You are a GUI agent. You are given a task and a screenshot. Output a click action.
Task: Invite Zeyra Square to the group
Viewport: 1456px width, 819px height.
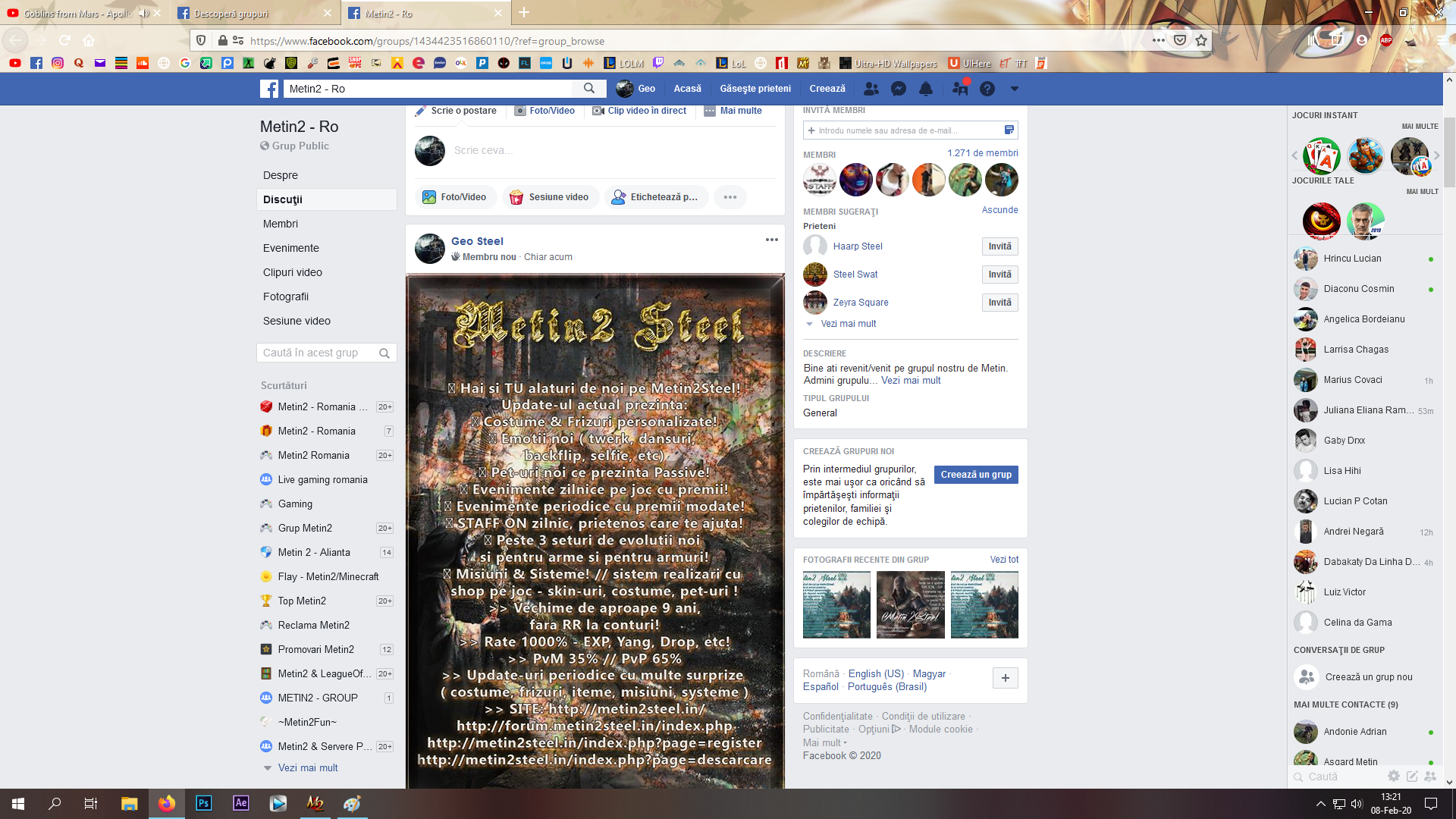999,303
